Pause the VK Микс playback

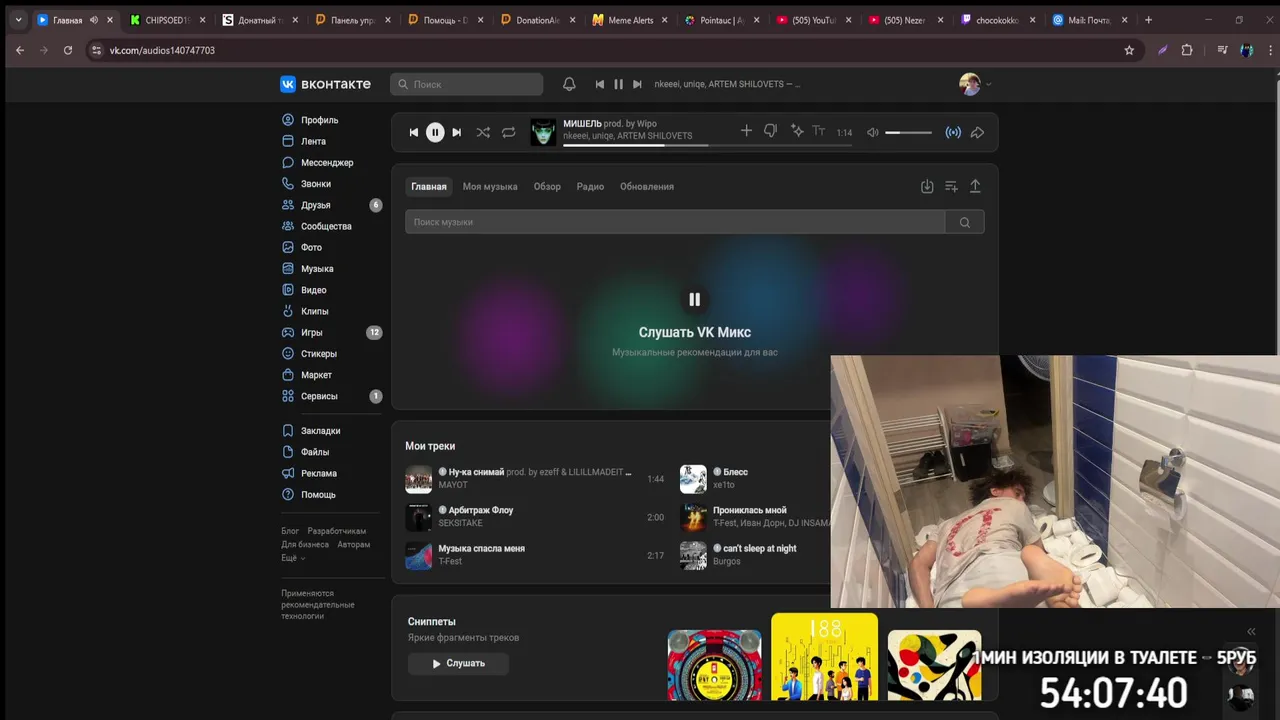tap(695, 299)
